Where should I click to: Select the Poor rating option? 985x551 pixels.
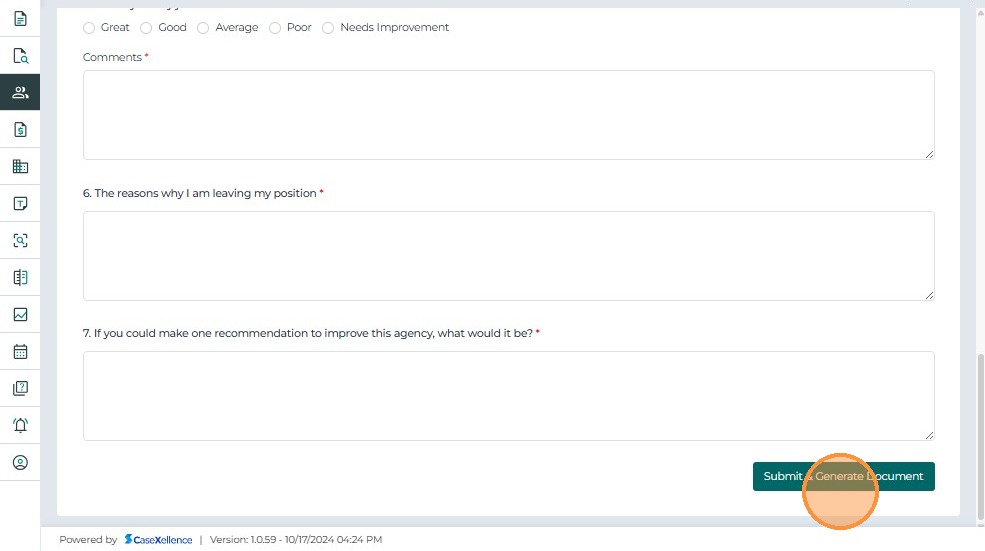pos(275,28)
